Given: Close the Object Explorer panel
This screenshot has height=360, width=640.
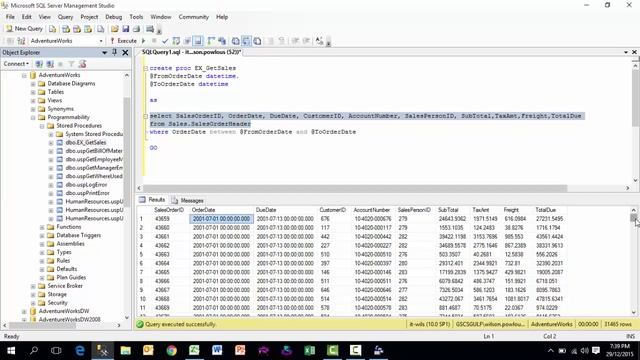Looking at the screenshot, I should pos(125,52).
